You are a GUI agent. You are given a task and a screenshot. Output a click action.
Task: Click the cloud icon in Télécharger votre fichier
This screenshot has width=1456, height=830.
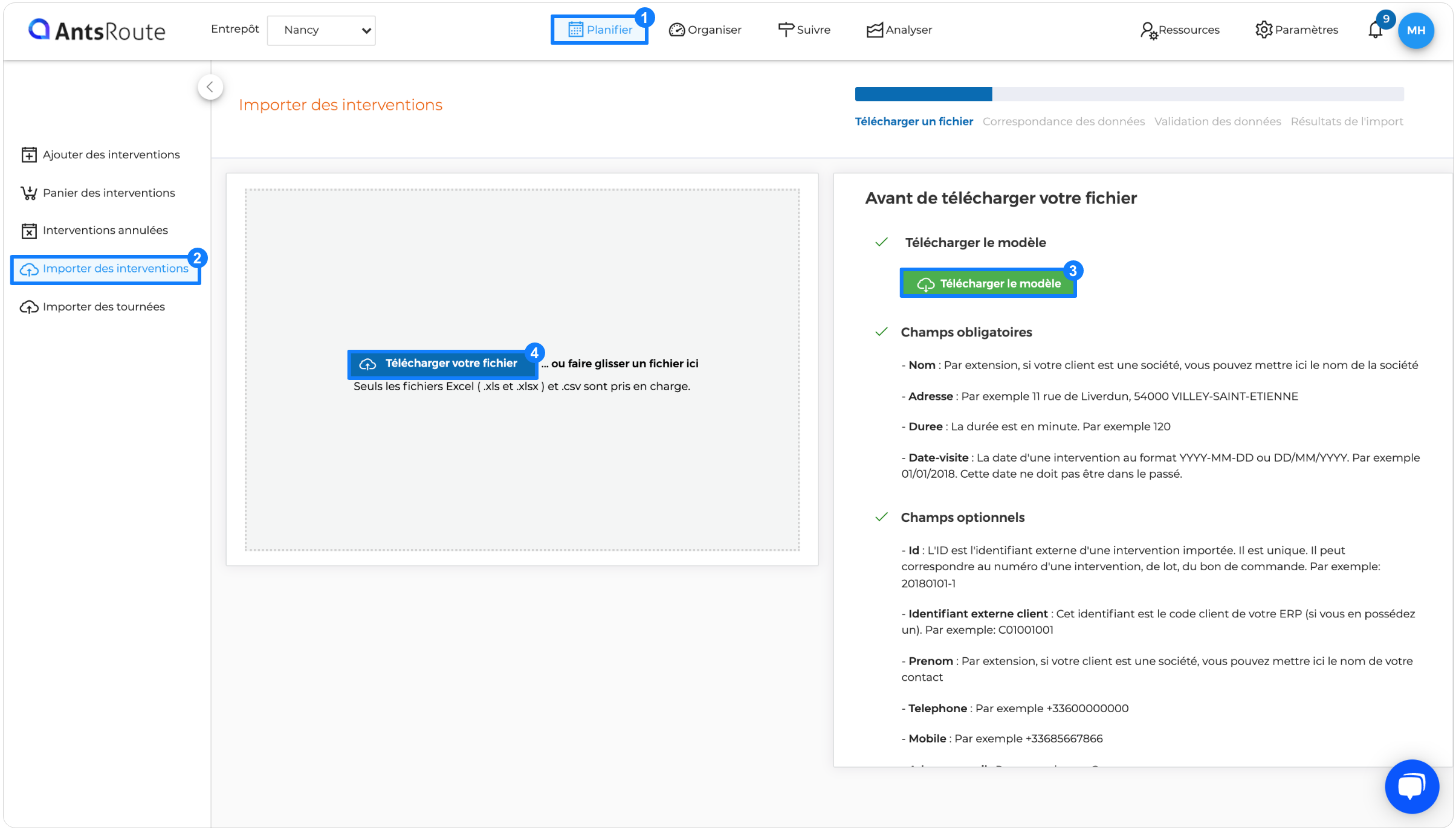tap(367, 364)
